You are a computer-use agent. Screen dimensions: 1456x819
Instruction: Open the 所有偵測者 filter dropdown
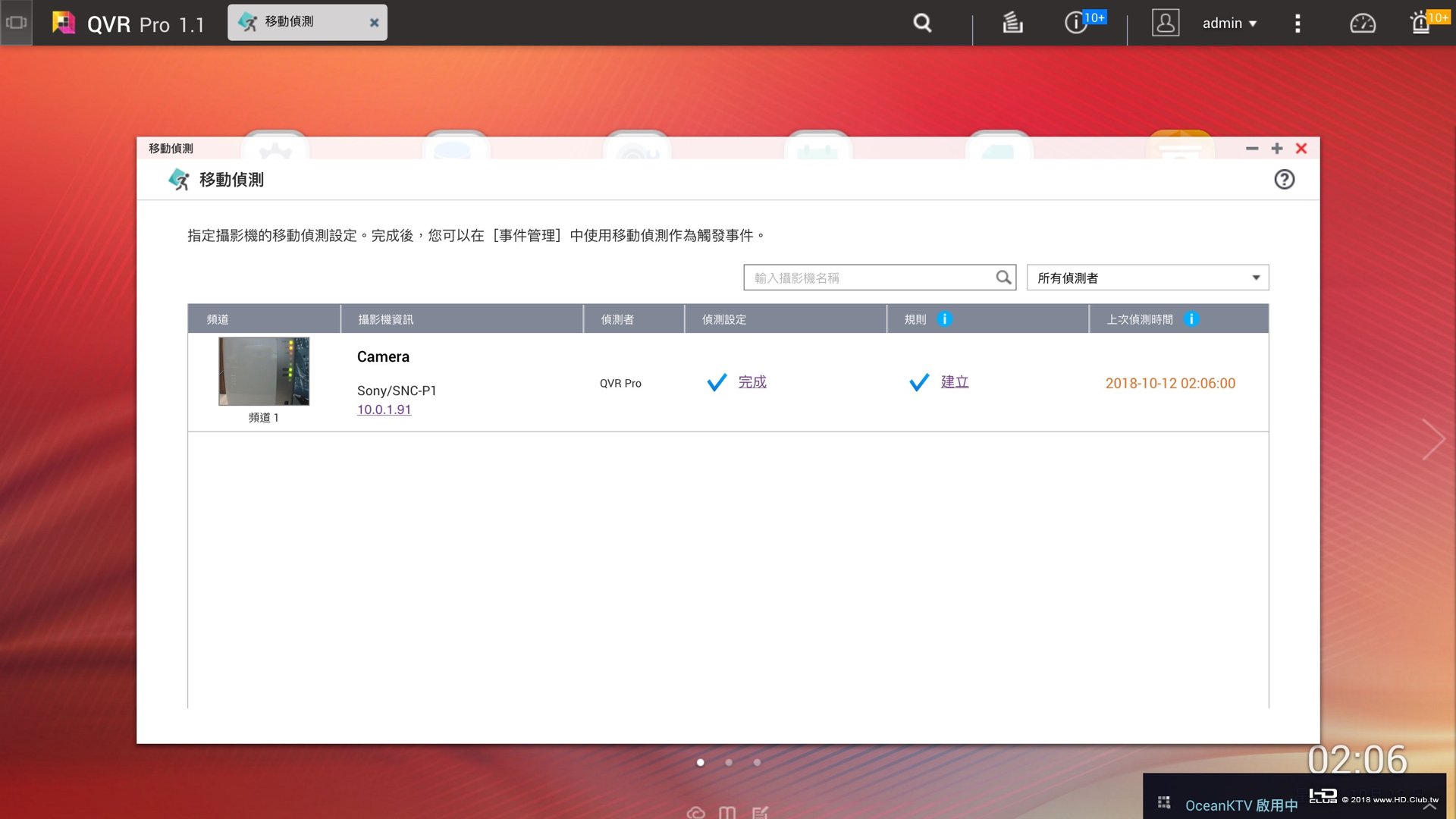point(1147,278)
